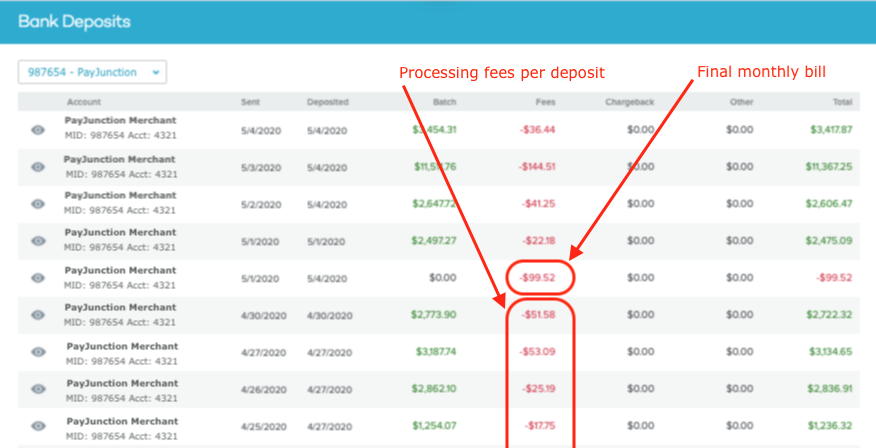Image resolution: width=876 pixels, height=448 pixels.
Task: Select the $1,236.32 total amount
Action: (830, 426)
